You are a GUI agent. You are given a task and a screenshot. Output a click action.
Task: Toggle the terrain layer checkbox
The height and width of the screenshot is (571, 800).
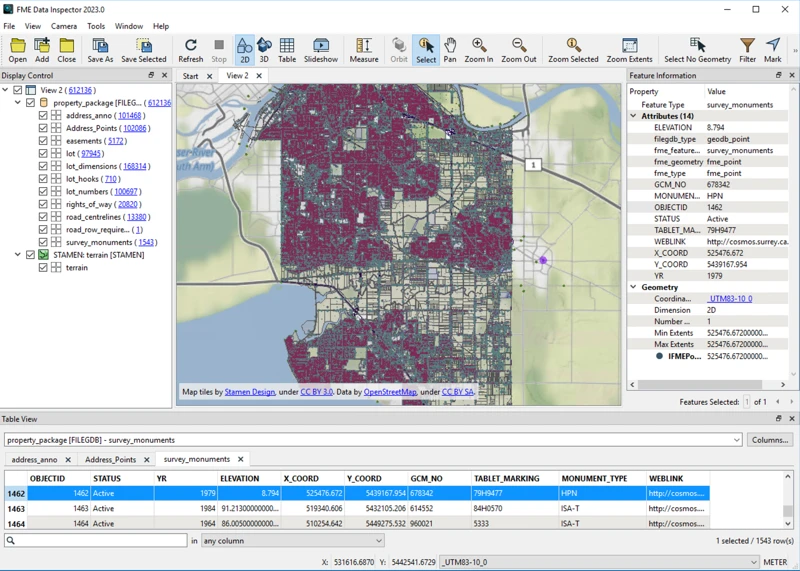pyautogui.click(x=43, y=267)
